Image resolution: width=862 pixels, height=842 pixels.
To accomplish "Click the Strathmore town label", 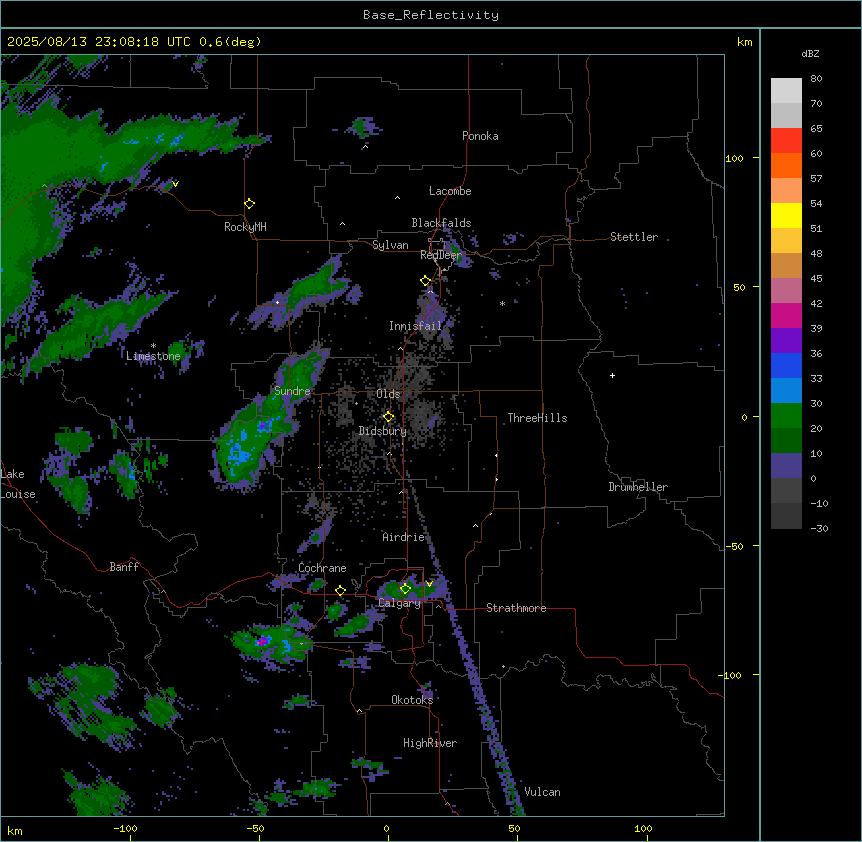I will click(x=516, y=608).
